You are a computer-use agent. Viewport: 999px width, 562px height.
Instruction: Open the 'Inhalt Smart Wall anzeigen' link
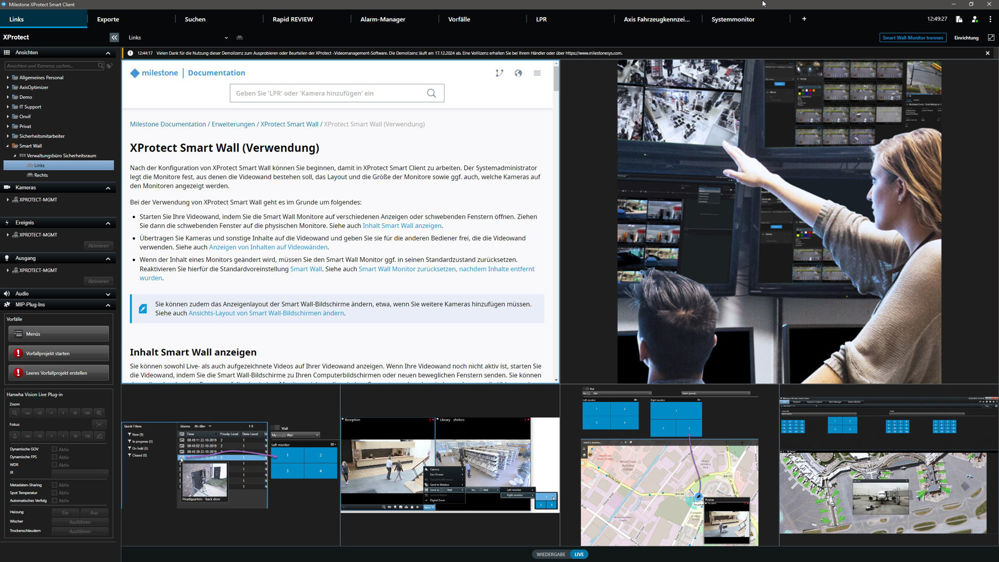point(402,226)
